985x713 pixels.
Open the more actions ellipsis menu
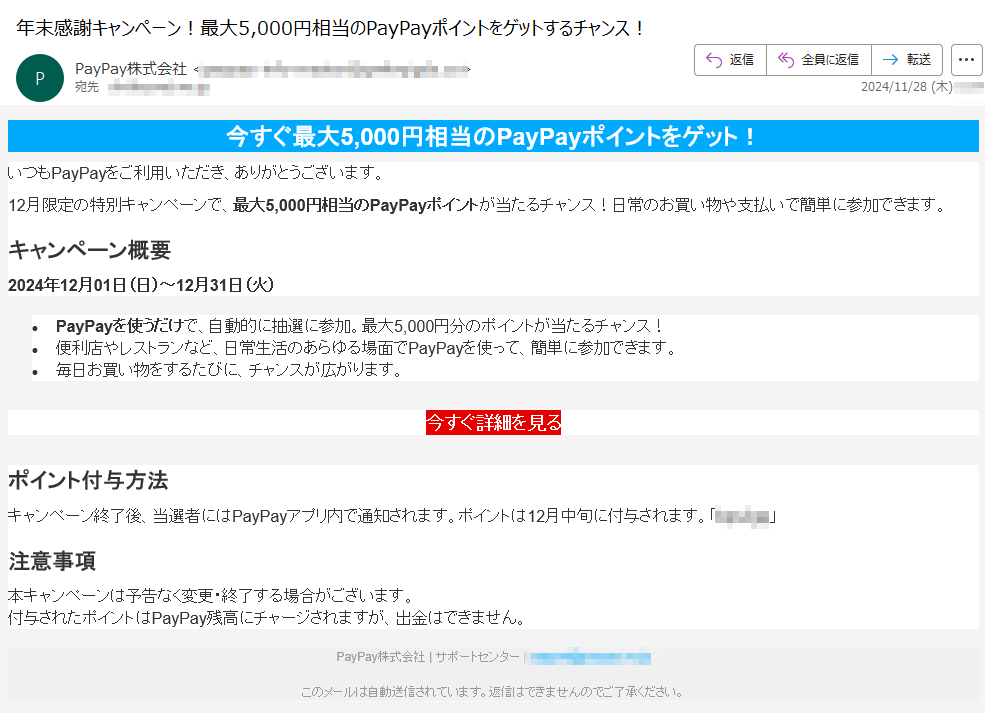966,60
